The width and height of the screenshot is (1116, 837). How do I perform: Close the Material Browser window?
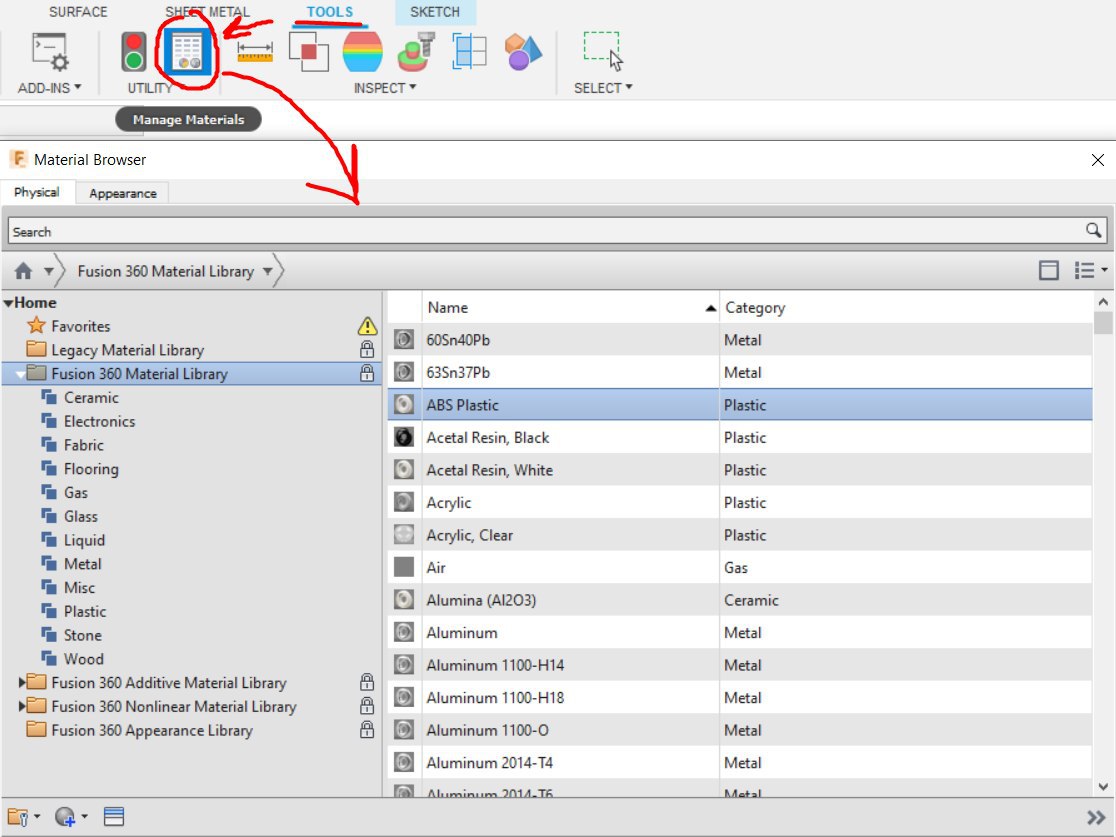tap(1097, 160)
